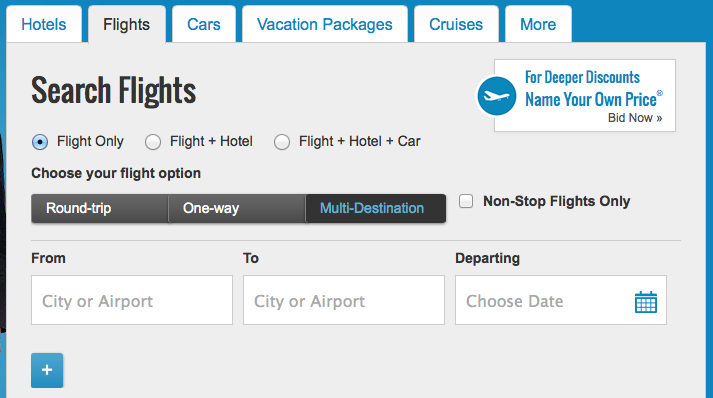
Task: Enable Non-Stop Flights Only checkbox
Action: tap(466, 201)
